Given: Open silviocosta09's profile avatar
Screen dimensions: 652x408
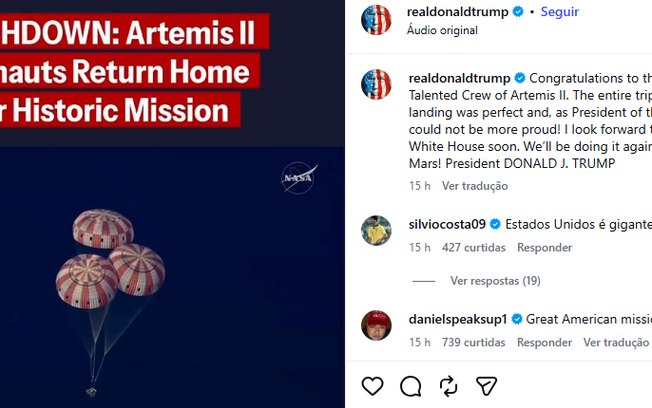Looking at the screenshot, I should click(376, 230).
